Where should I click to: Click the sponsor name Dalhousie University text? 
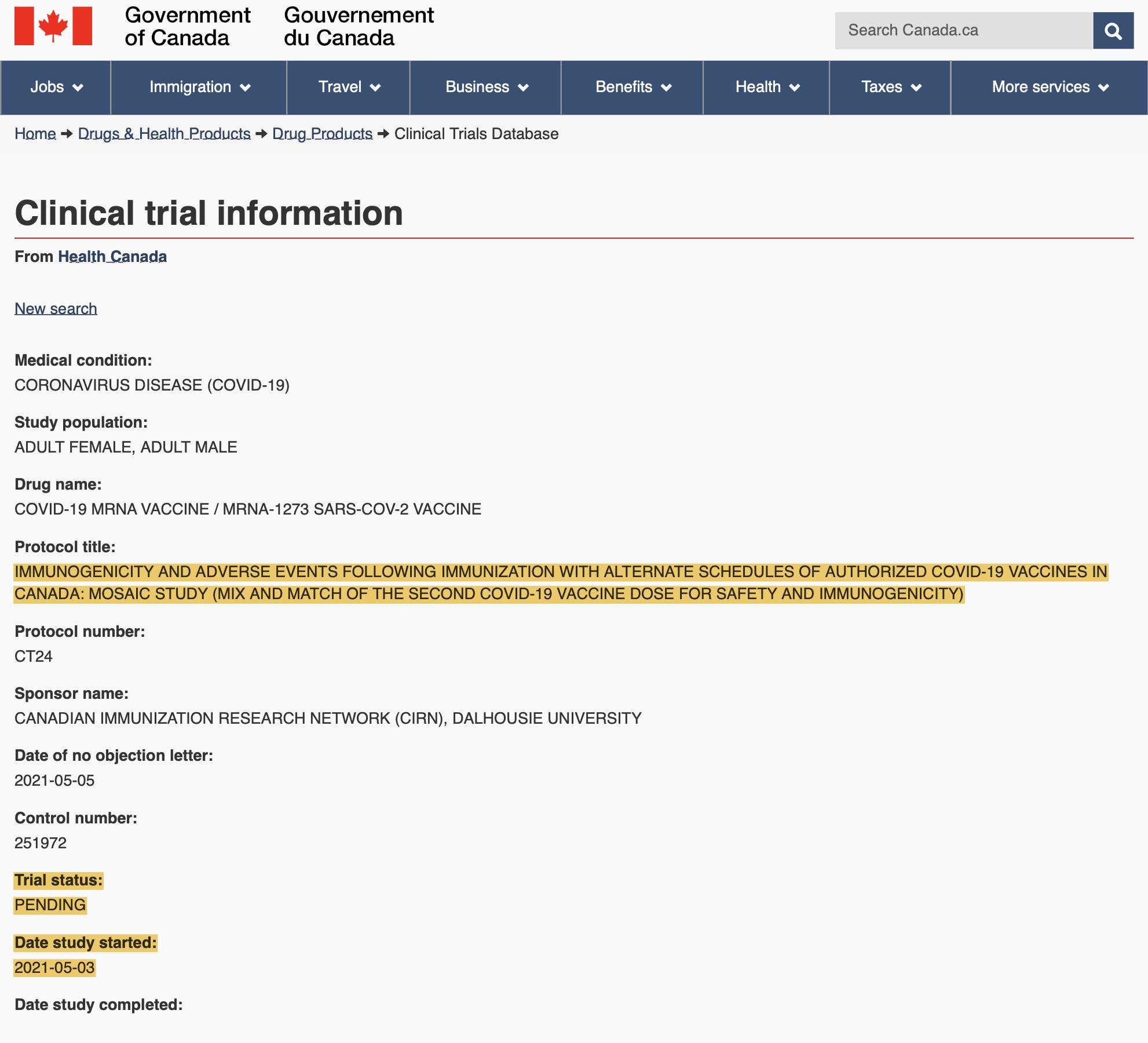point(547,719)
